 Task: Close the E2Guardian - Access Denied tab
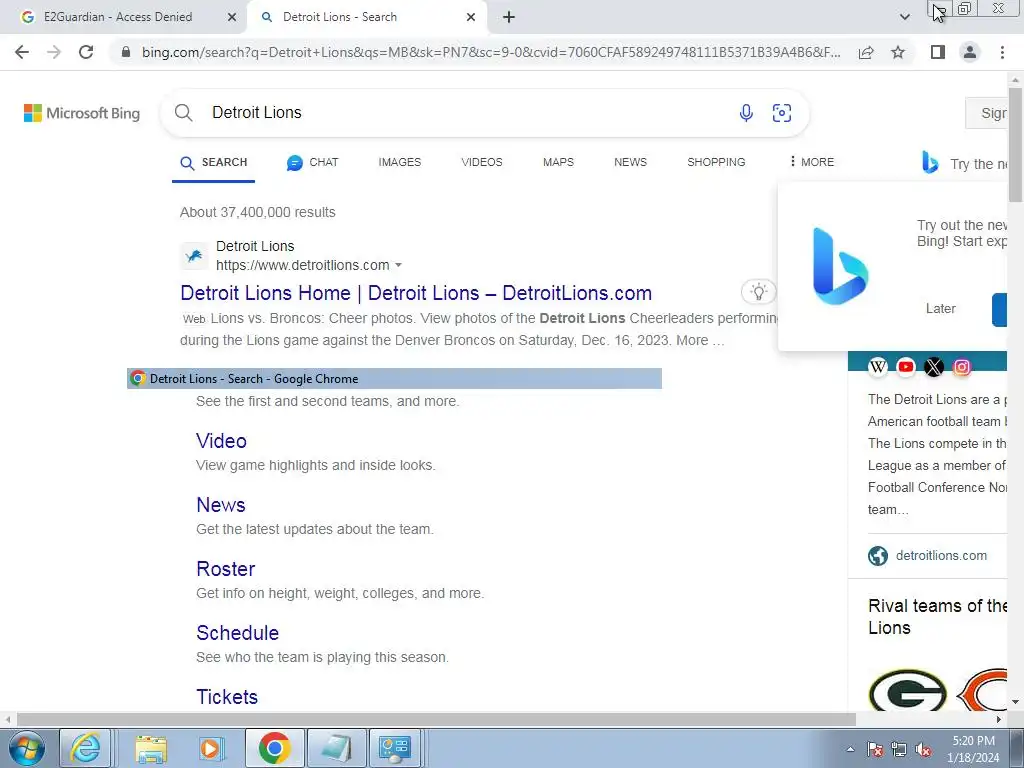(232, 17)
